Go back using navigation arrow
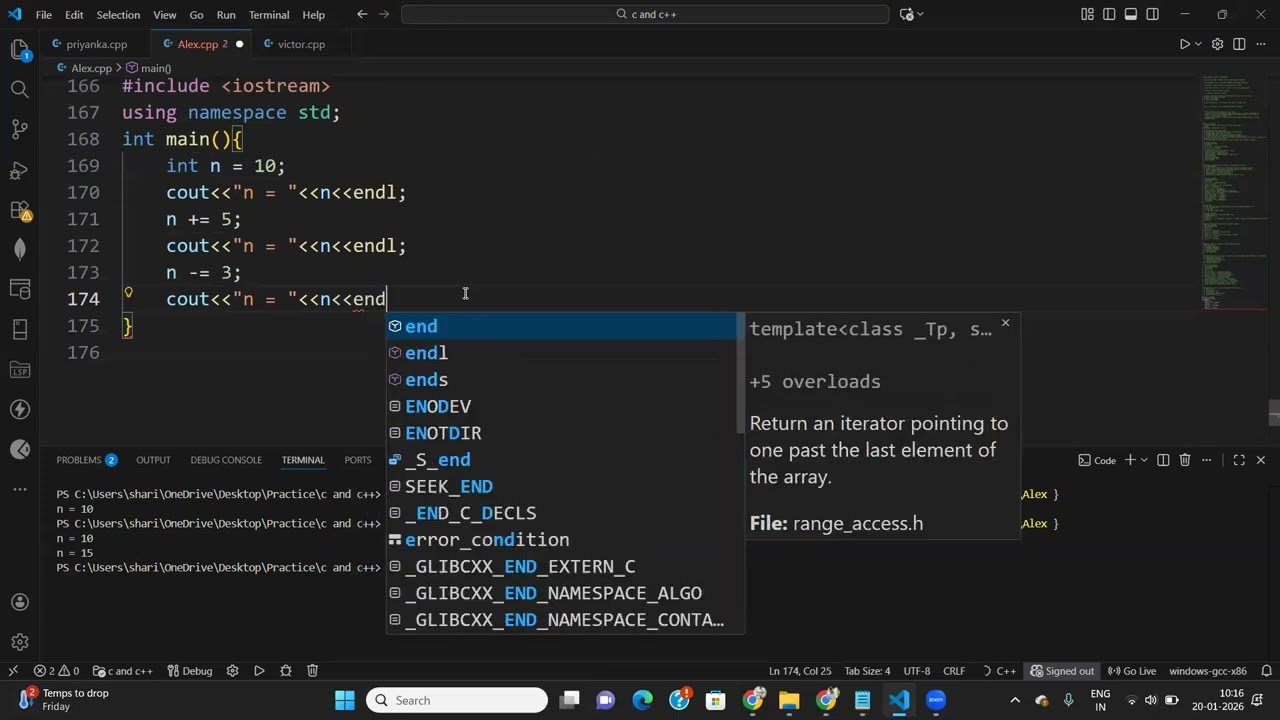1280x720 pixels. click(x=362, y=14)
